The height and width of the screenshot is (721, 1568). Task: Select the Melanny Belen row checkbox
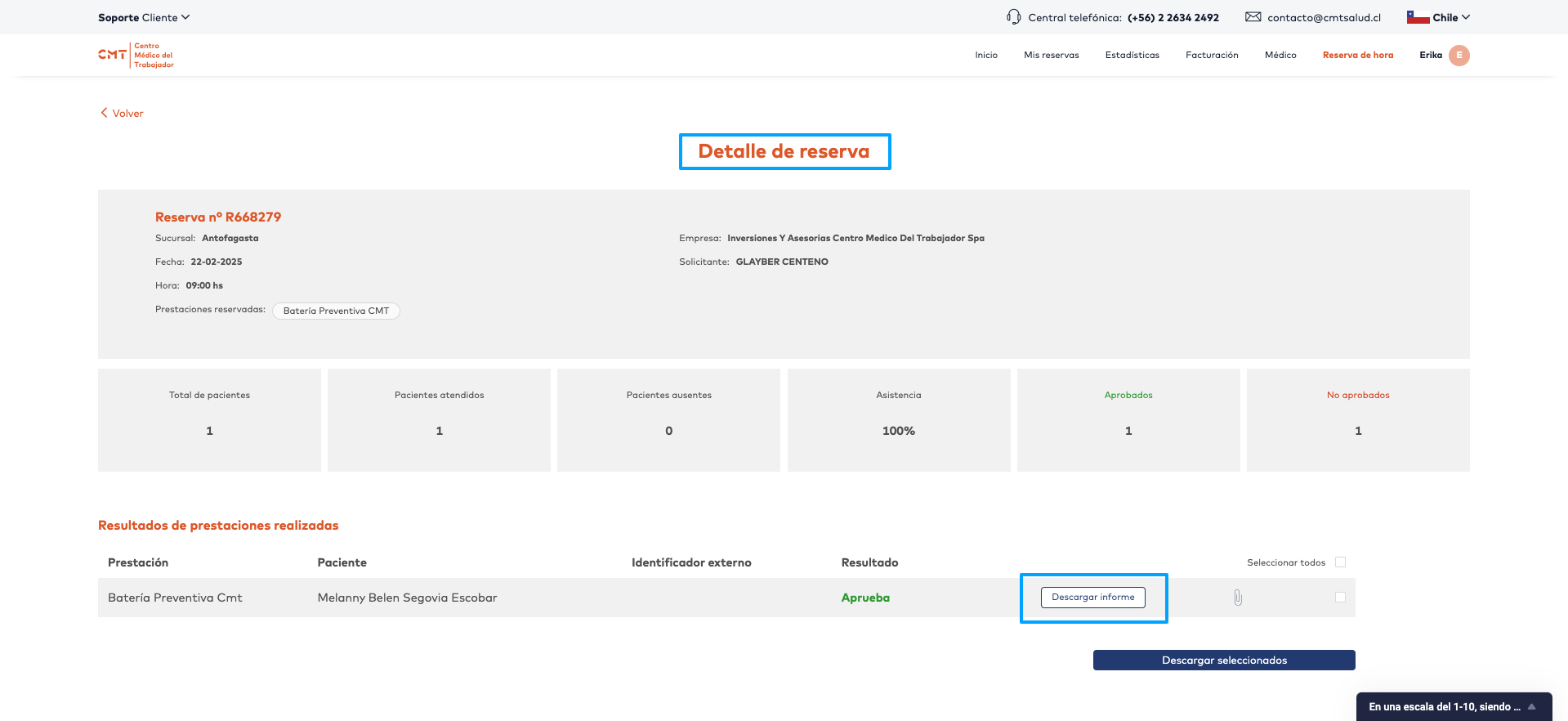click(1340, 598)
